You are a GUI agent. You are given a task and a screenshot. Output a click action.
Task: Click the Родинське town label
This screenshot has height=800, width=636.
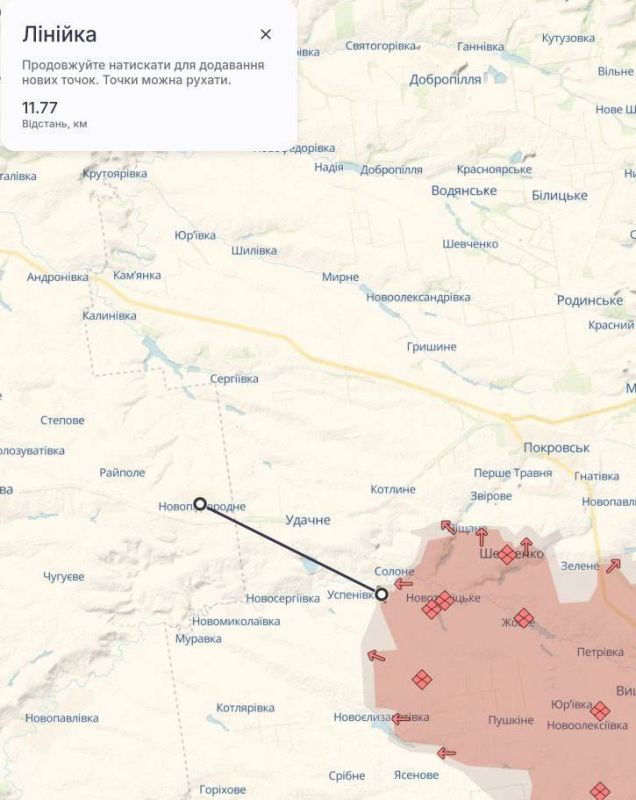click(x=589, y=300)
